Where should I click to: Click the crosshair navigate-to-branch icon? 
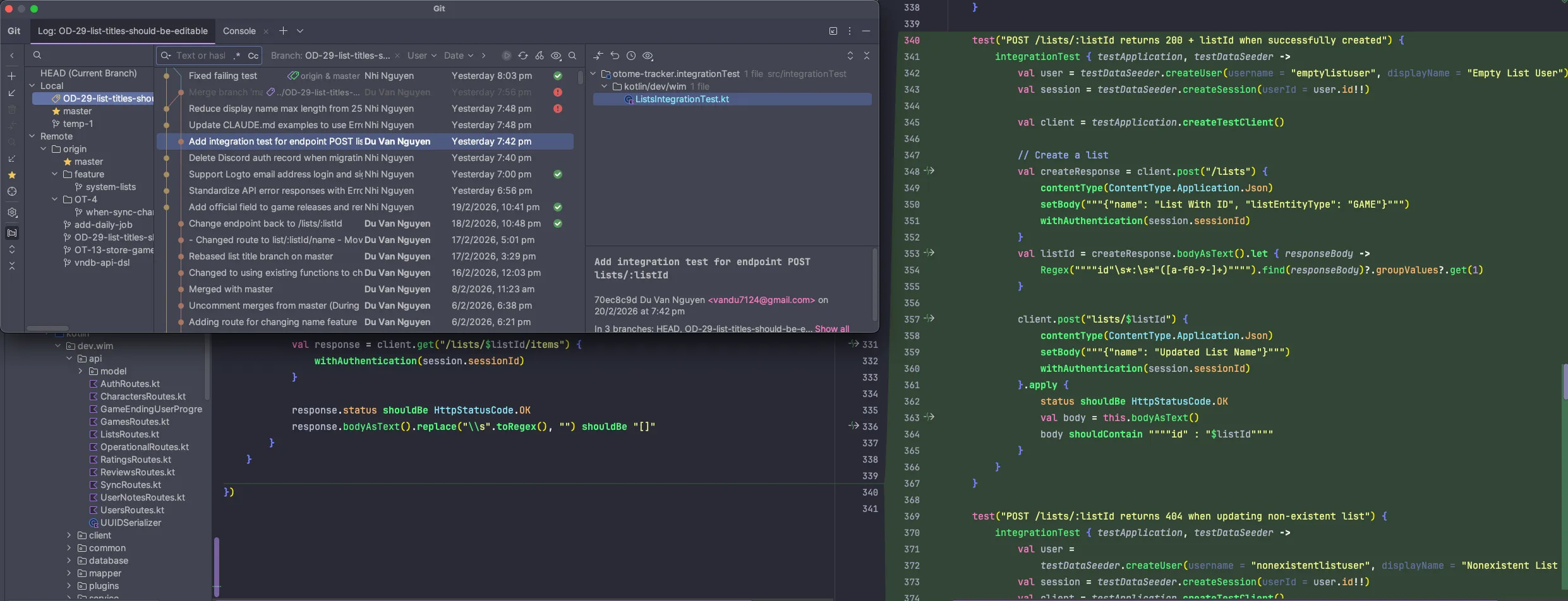(x=12, y=191)
